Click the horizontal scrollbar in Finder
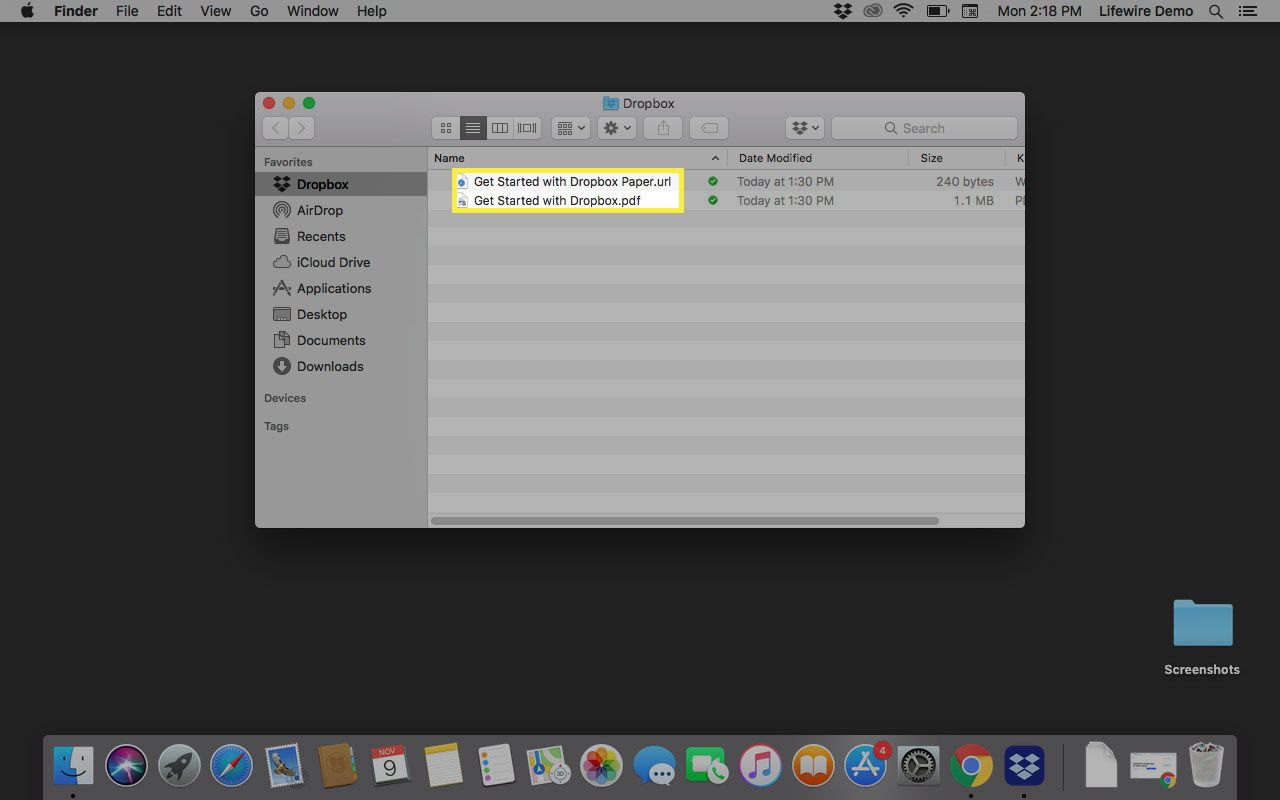1280x800 pixels. click(685, 521)
